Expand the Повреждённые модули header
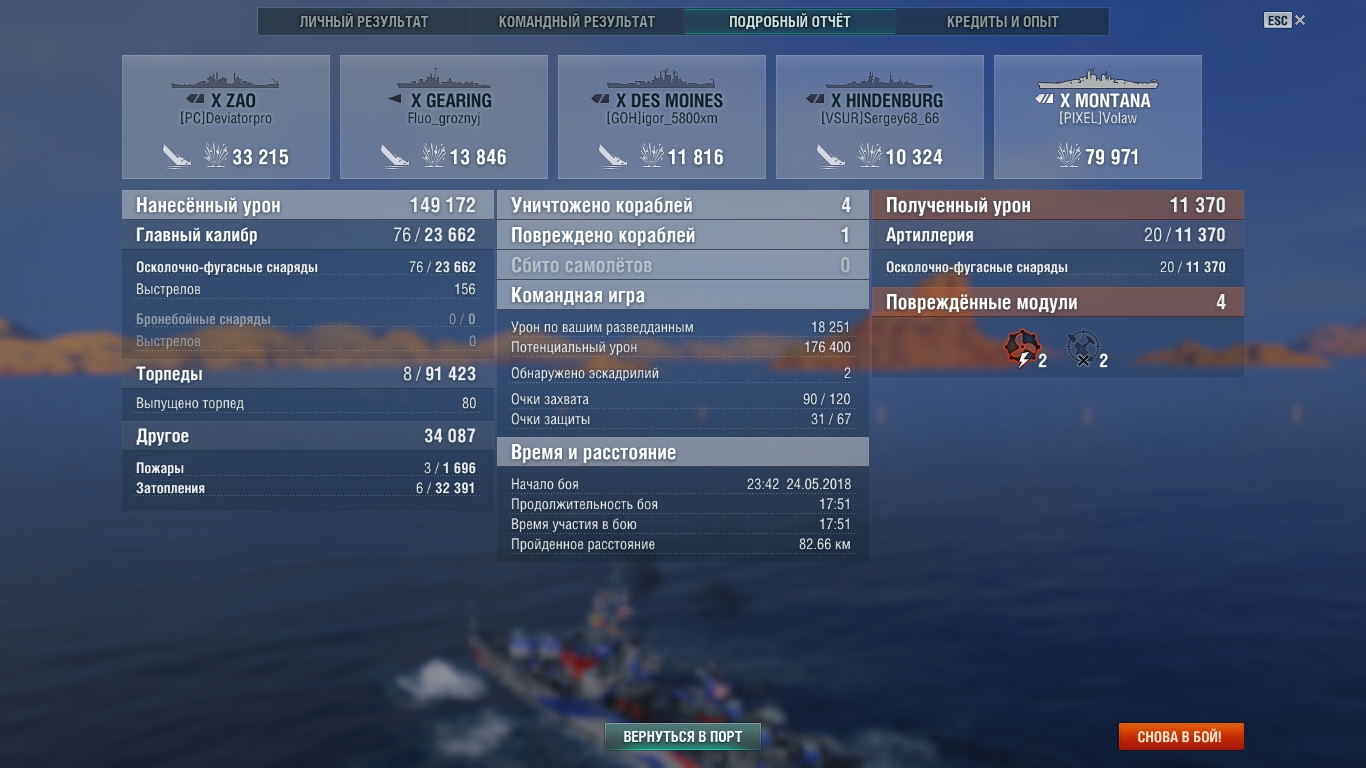The image size is (1366, 768). pyautogui.click(x=1058, y=302)
